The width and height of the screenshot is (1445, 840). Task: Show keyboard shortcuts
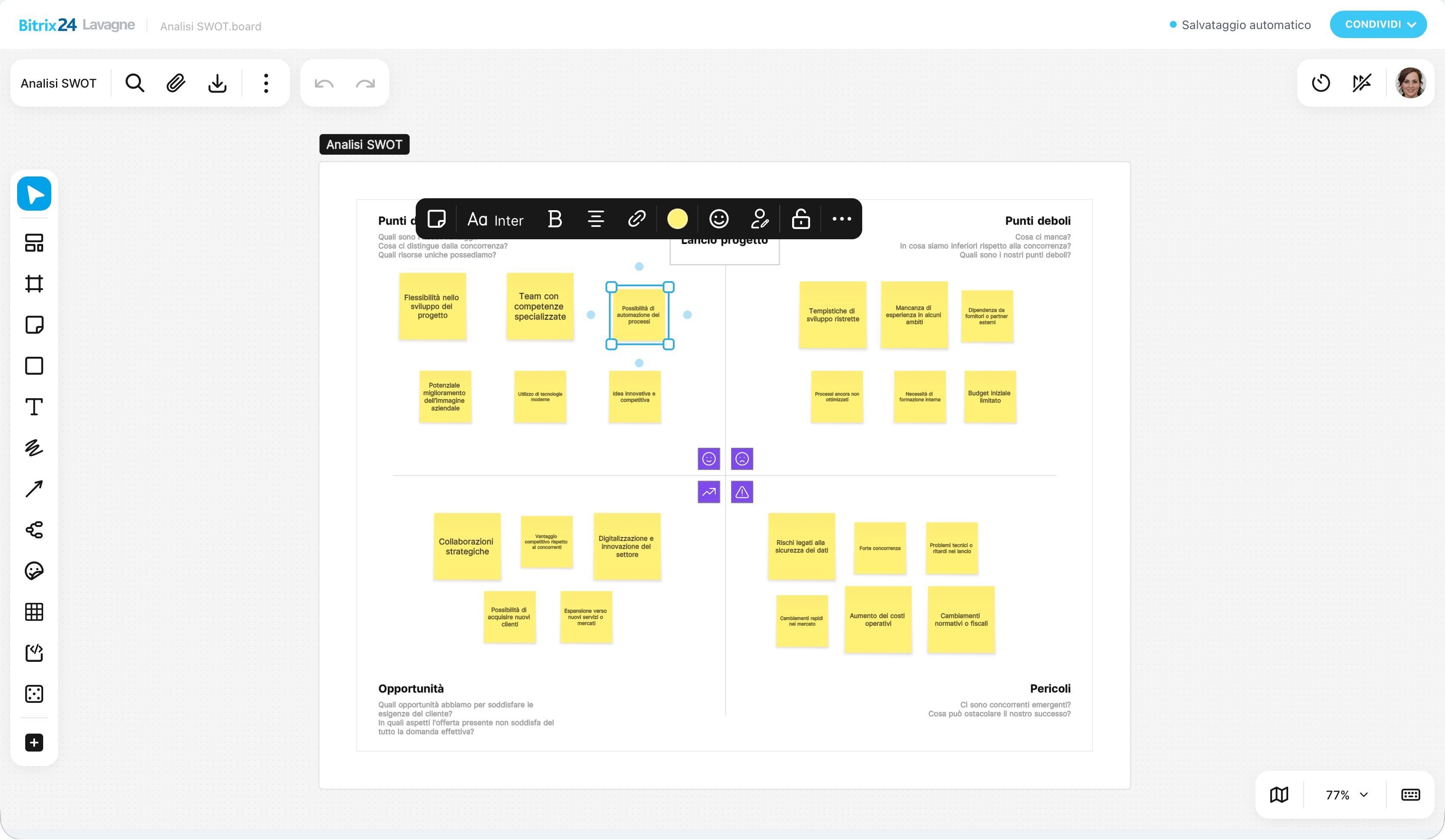(x=1410, y=795)
